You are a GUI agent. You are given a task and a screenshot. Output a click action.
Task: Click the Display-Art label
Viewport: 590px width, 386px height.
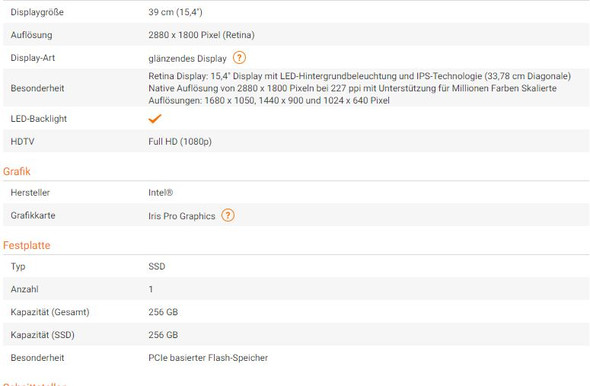click(x=33, y=58)
